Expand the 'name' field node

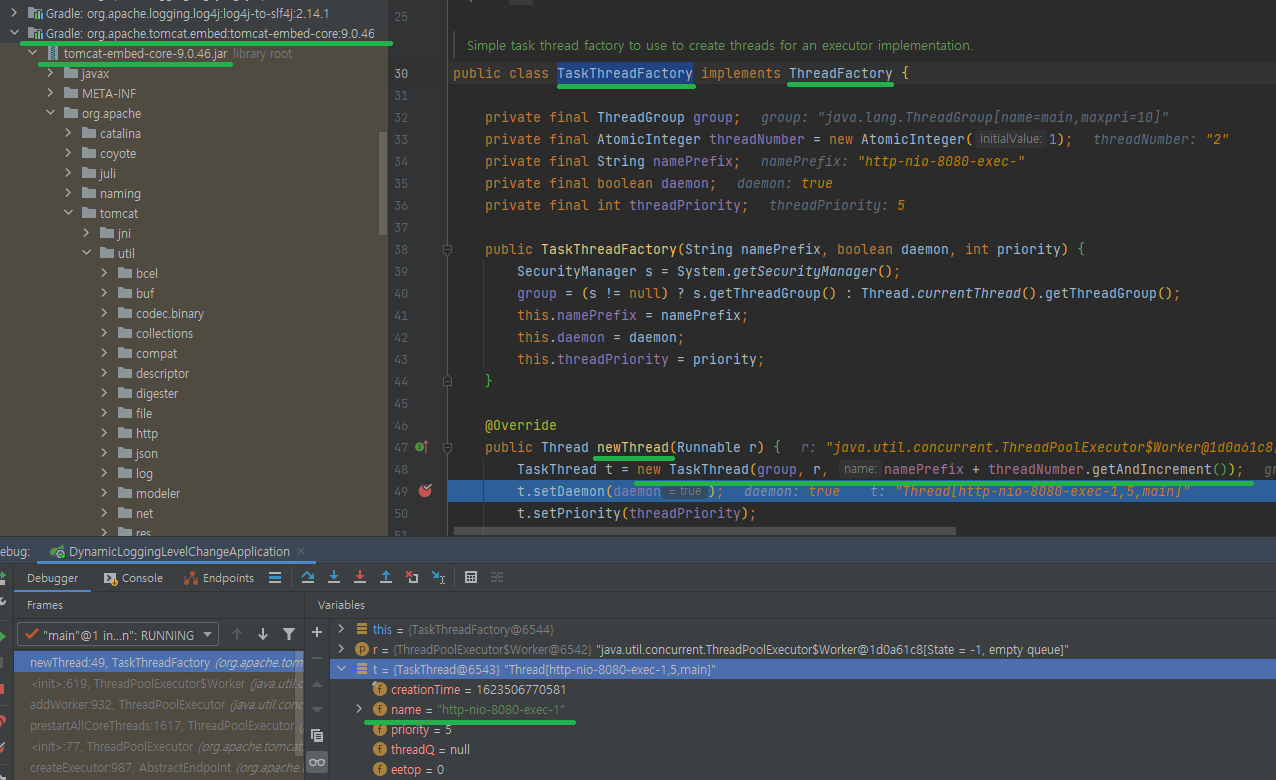(x=360, y=709)
